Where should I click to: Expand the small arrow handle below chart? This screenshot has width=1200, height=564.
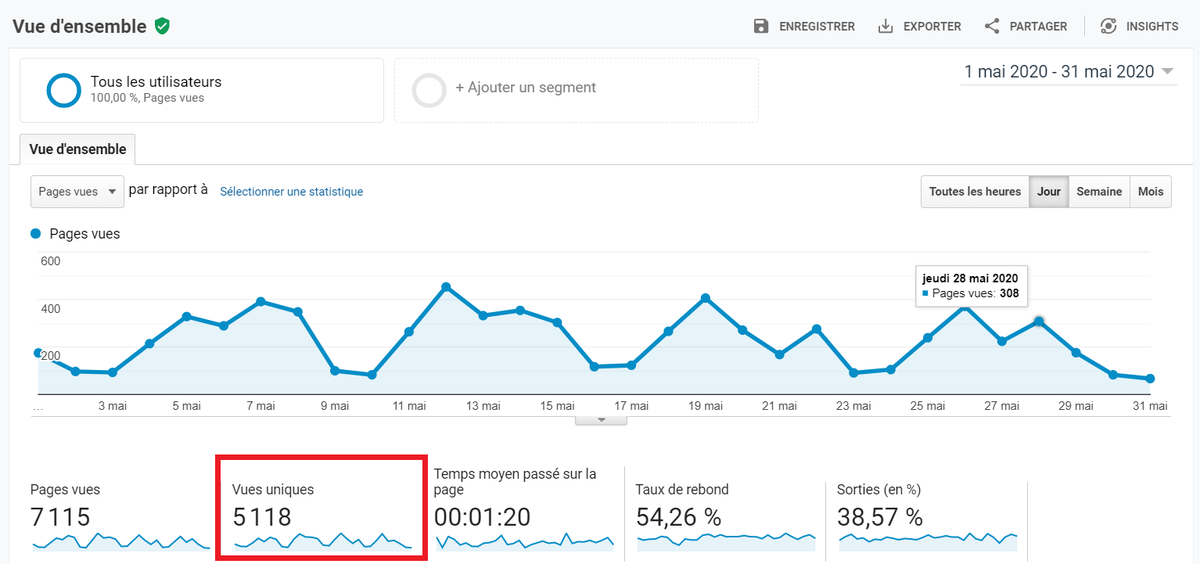[x=601, y=420]
